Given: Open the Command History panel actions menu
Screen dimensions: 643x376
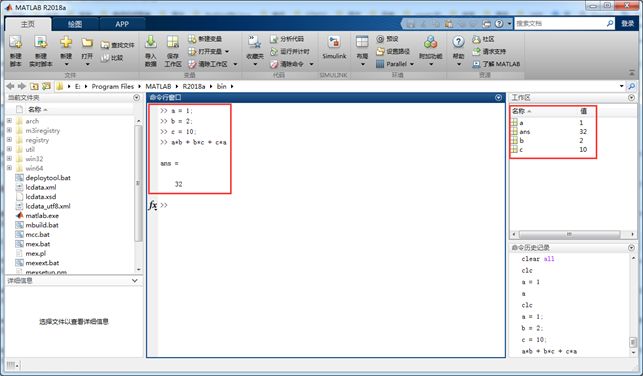Looking at the screenshot, I should [631, 248].
